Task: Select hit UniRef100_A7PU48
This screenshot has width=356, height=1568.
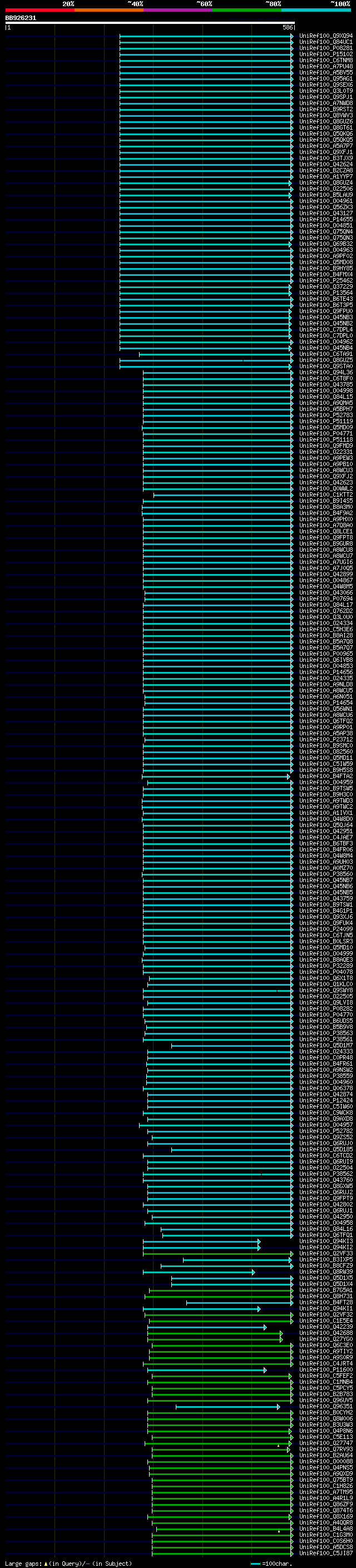Action: coord(325,66)
